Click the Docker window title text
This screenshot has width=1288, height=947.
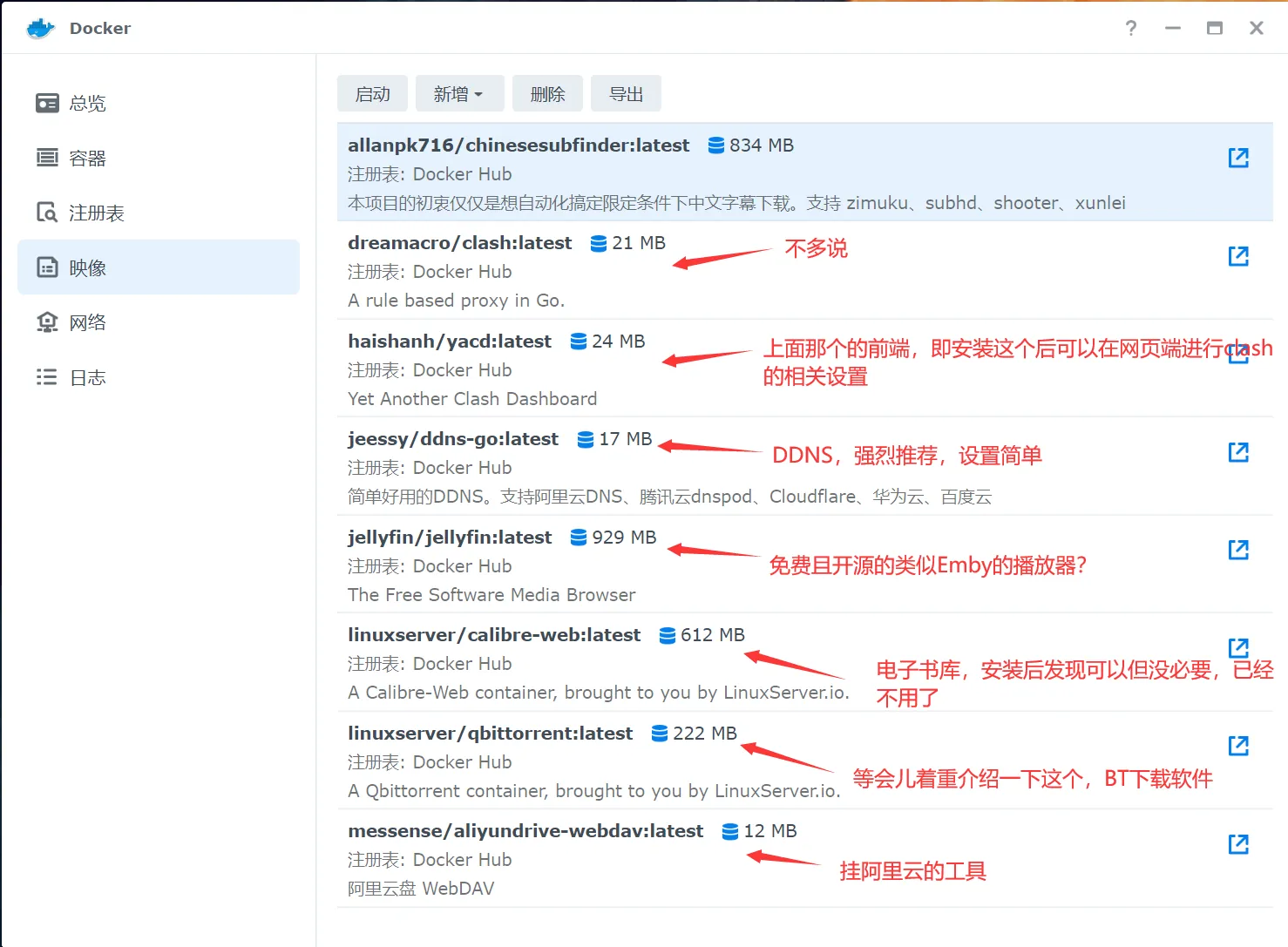pyautogui.click(x=100, y=29)
